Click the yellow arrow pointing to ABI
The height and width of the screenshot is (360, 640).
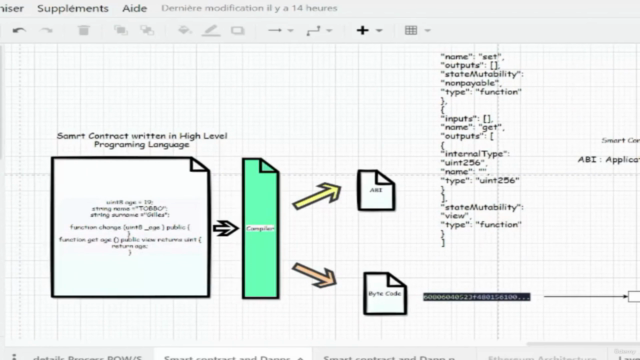317,196
